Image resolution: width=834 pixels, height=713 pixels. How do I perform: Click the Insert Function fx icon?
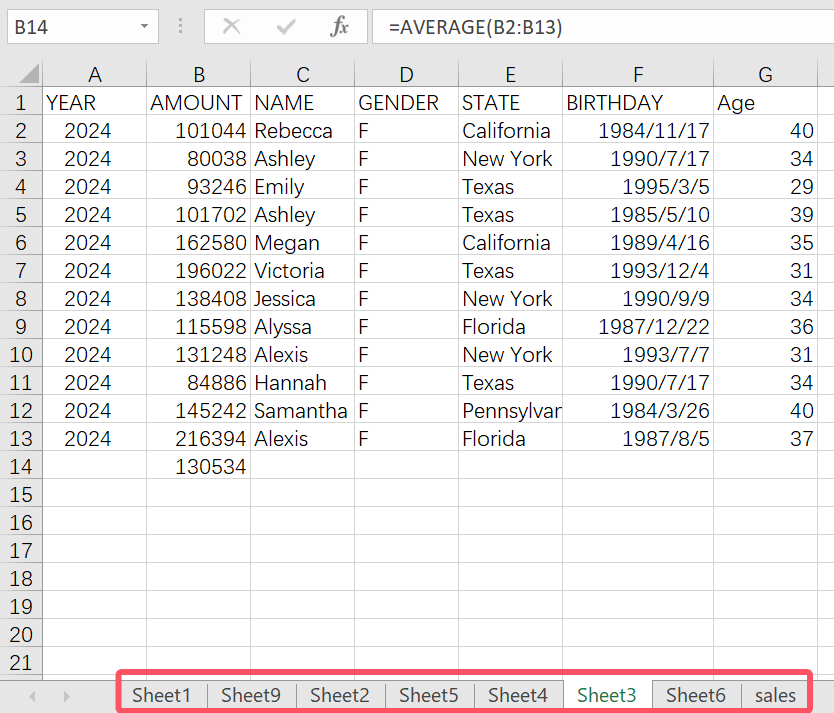[x=340, y=27]
